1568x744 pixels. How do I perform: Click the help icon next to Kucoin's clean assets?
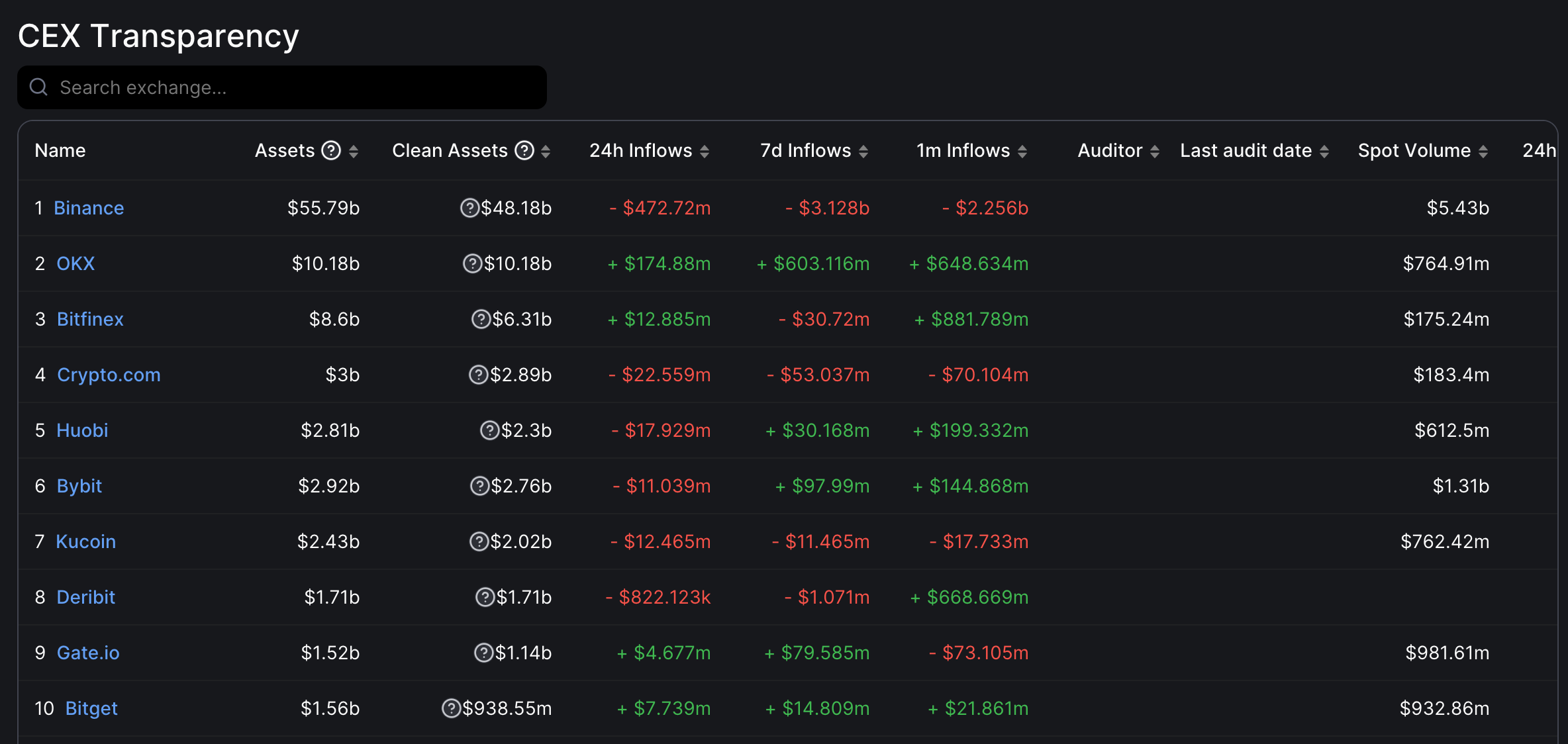(479, 541)
